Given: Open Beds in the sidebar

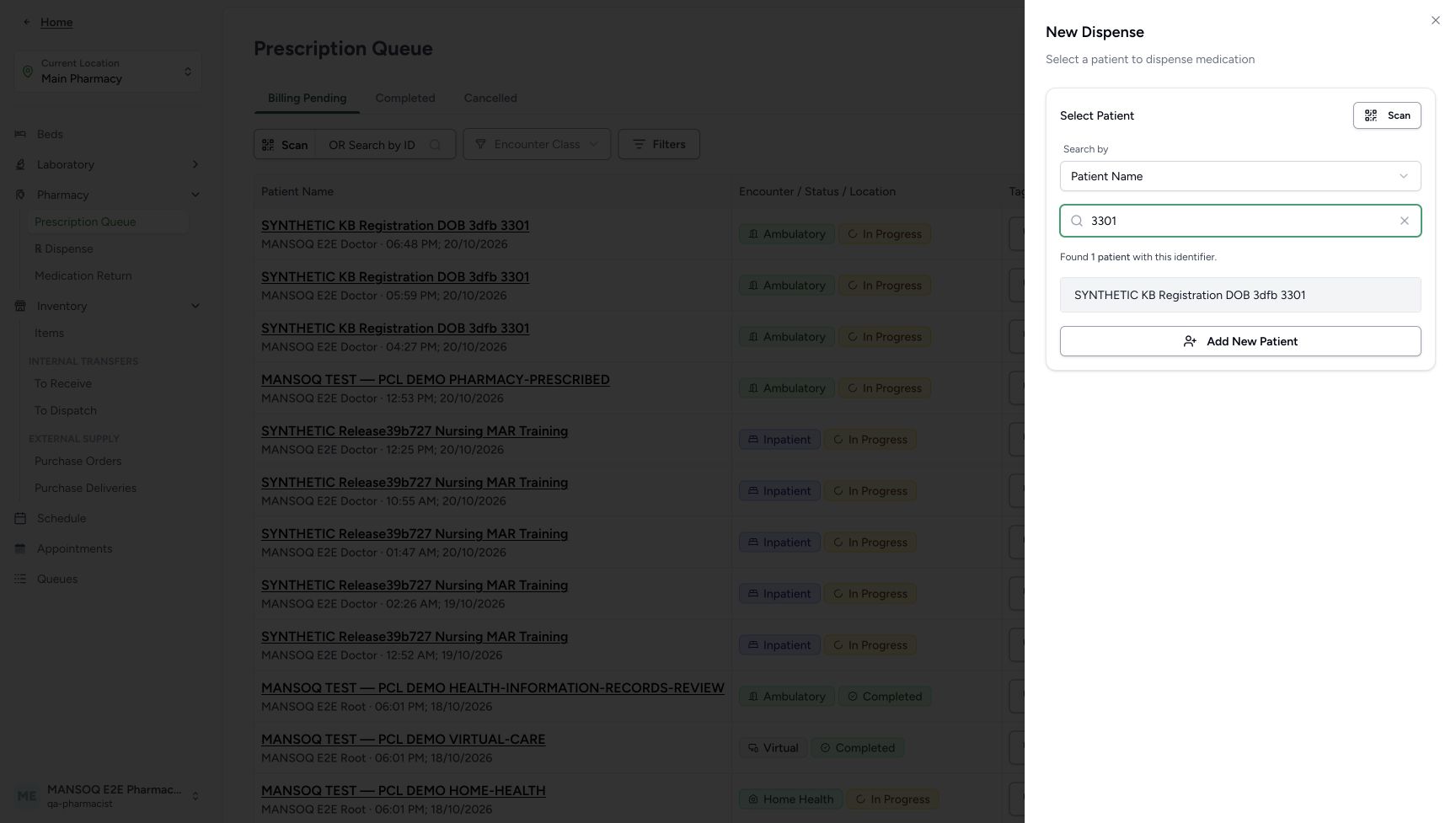Looking at the screenshot, I should pyautogui.click(x=50, y=134).
